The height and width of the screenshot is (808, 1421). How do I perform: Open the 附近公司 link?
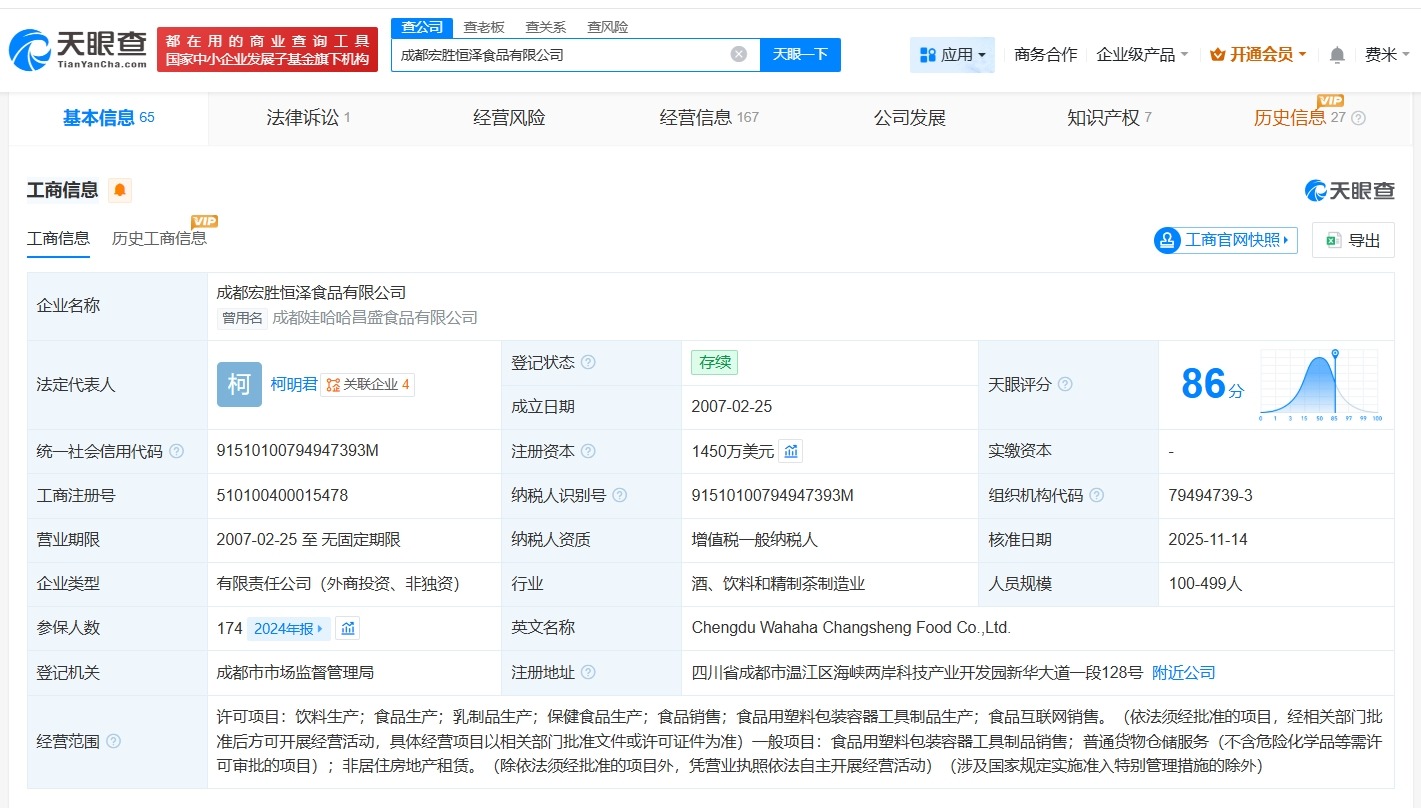click(1184, 672)
